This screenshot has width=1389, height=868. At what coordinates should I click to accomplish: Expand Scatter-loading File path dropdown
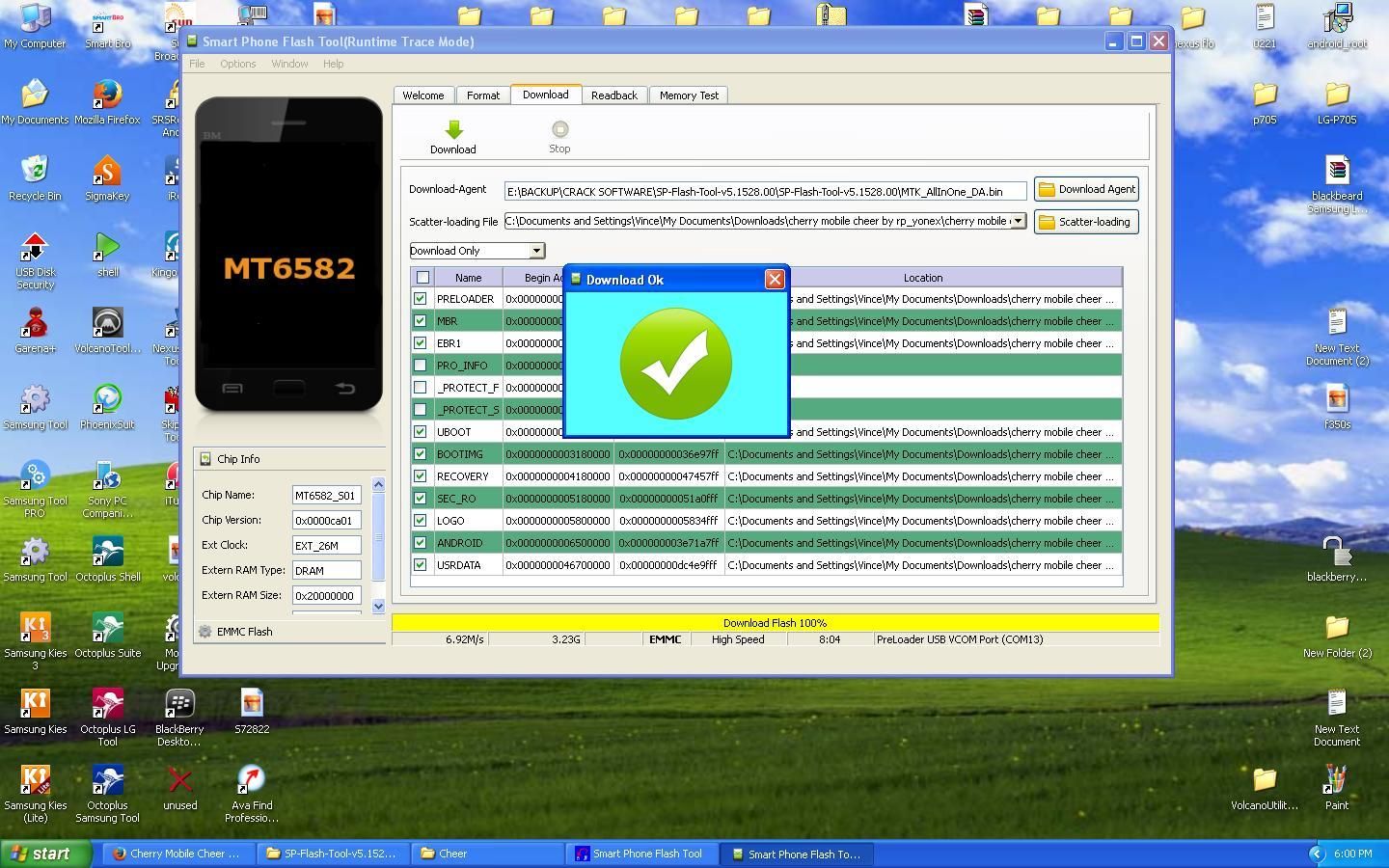[1018, 221]
